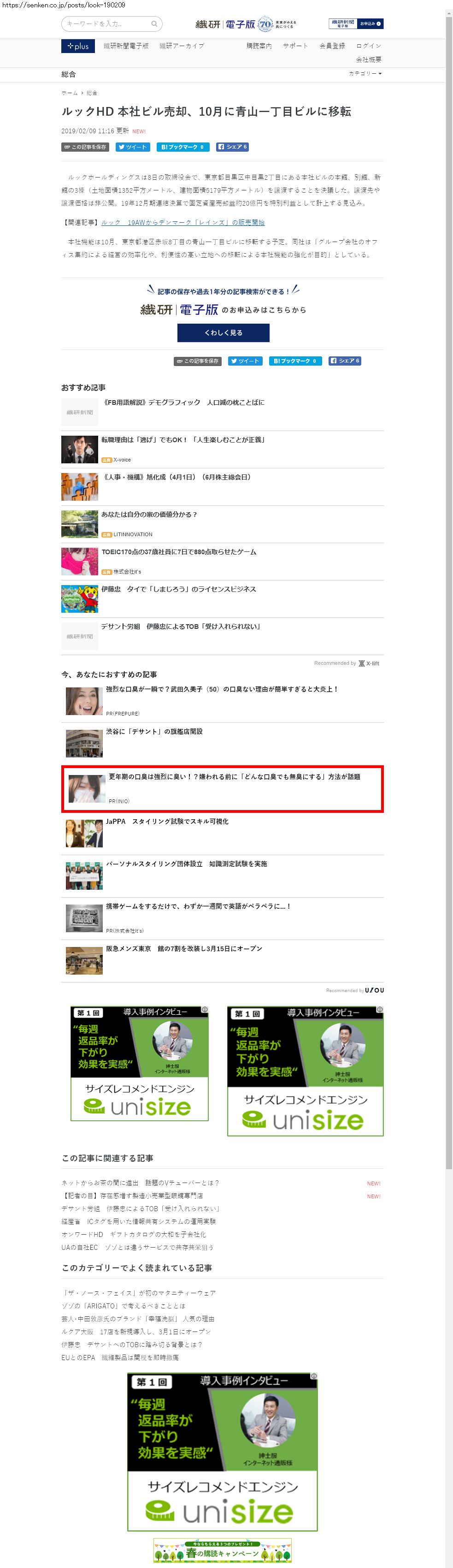The image size is (453, 1568).
Task: Click the くわしく見る button
Action: coord(223,333)
